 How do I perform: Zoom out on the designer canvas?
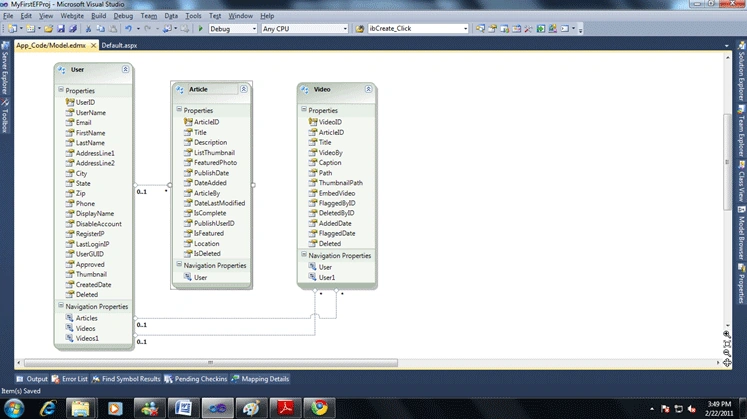pyautogui.click(x=727, y=353)
